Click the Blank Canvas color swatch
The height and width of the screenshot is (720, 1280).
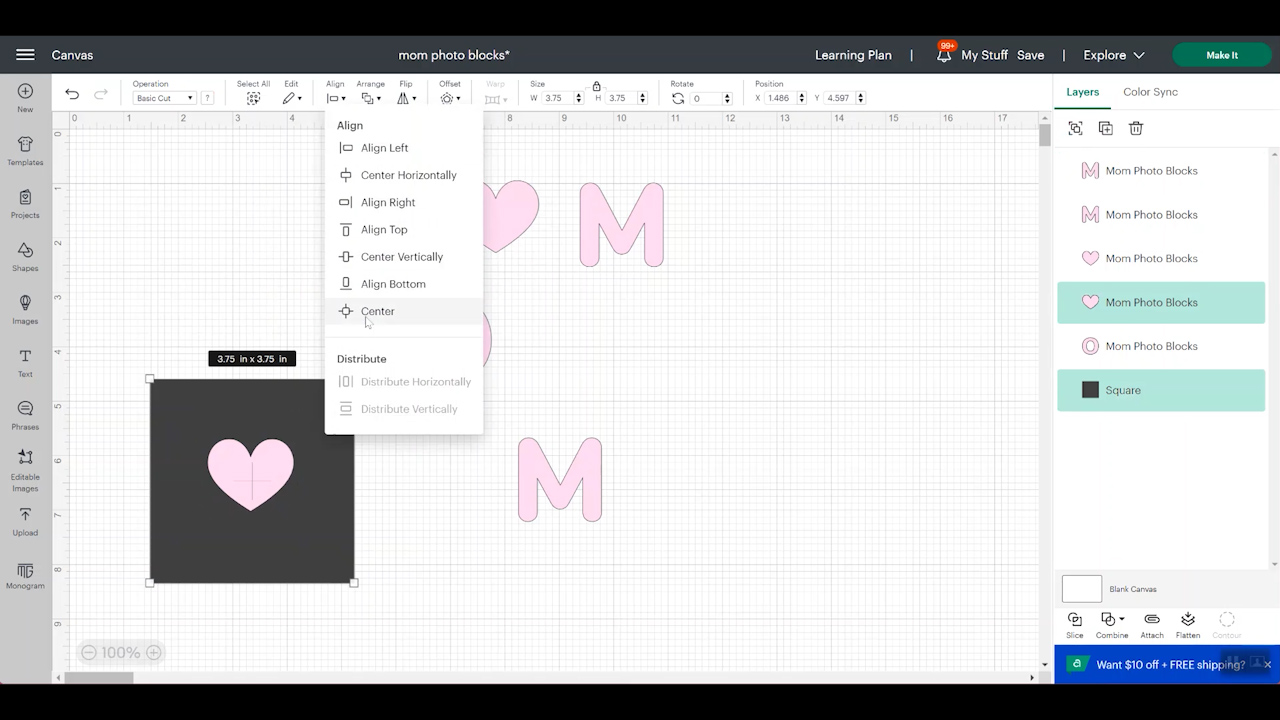click(1082, 589)
